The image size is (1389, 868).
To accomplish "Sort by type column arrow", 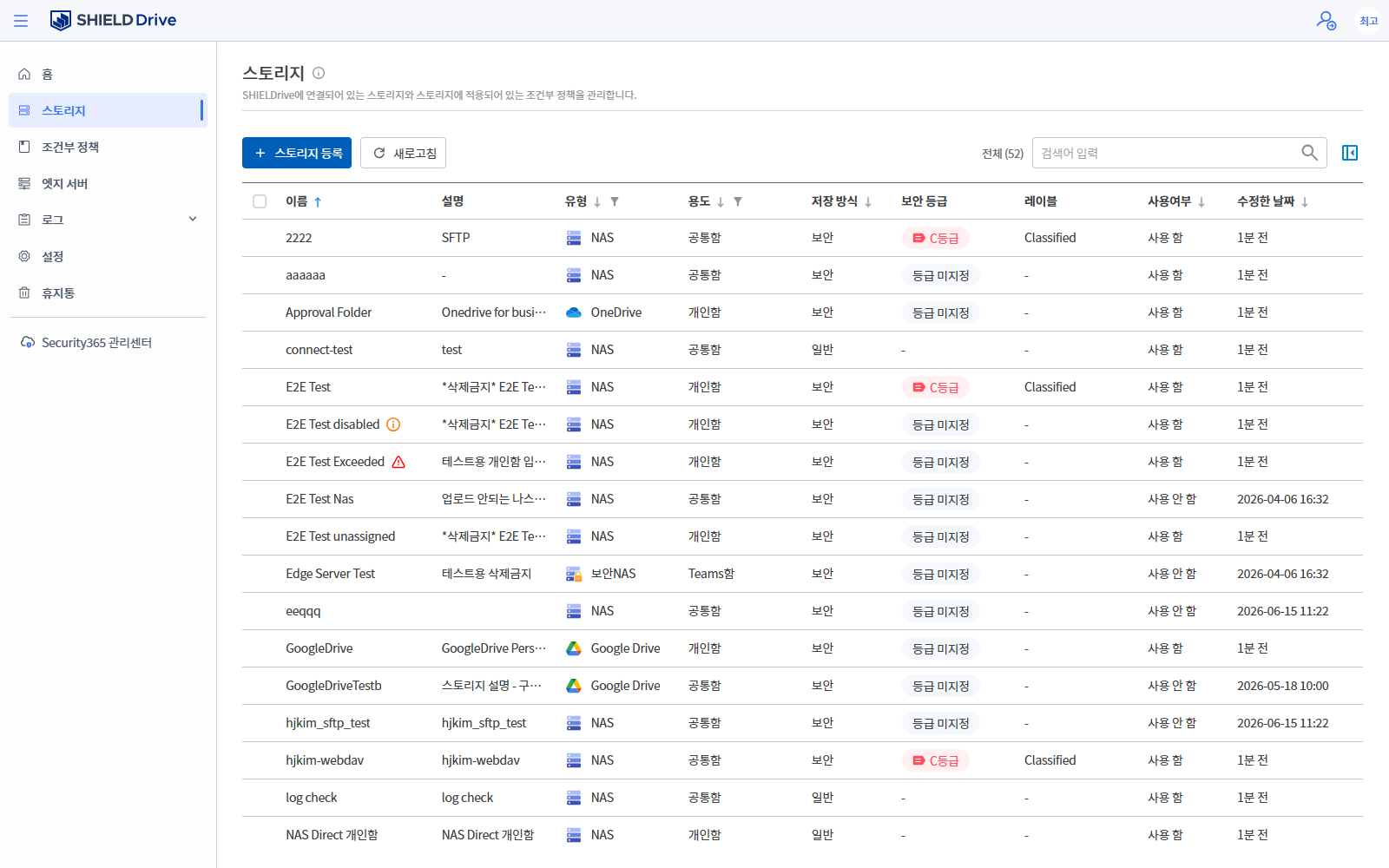I will coord(597,201).
